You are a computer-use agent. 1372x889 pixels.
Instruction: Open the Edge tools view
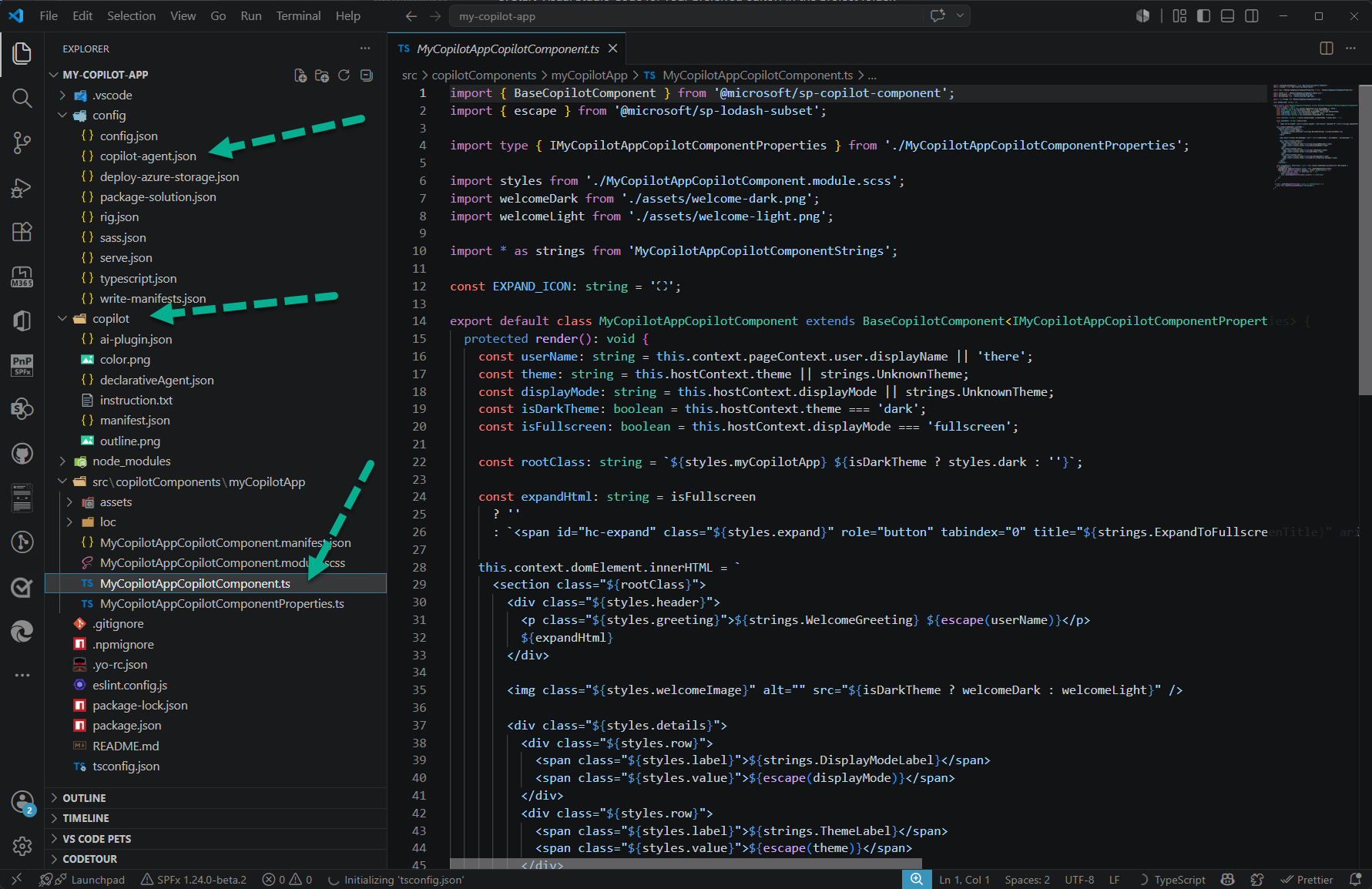coord(22,632)
